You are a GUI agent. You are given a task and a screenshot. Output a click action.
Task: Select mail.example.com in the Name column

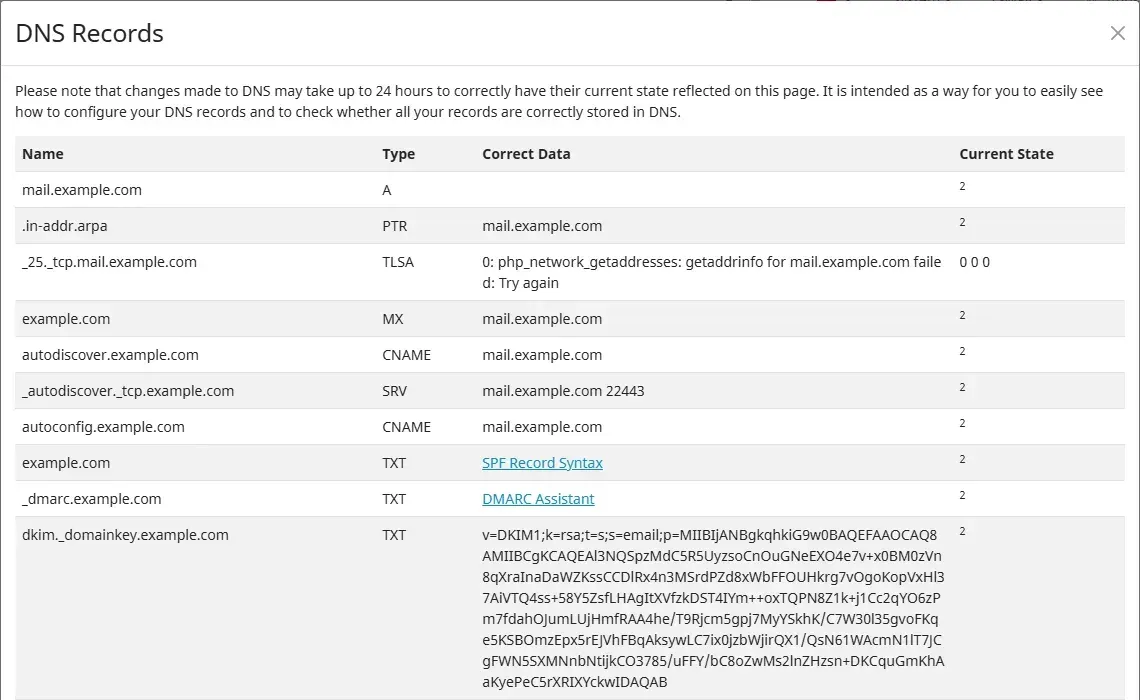point(82,190)
